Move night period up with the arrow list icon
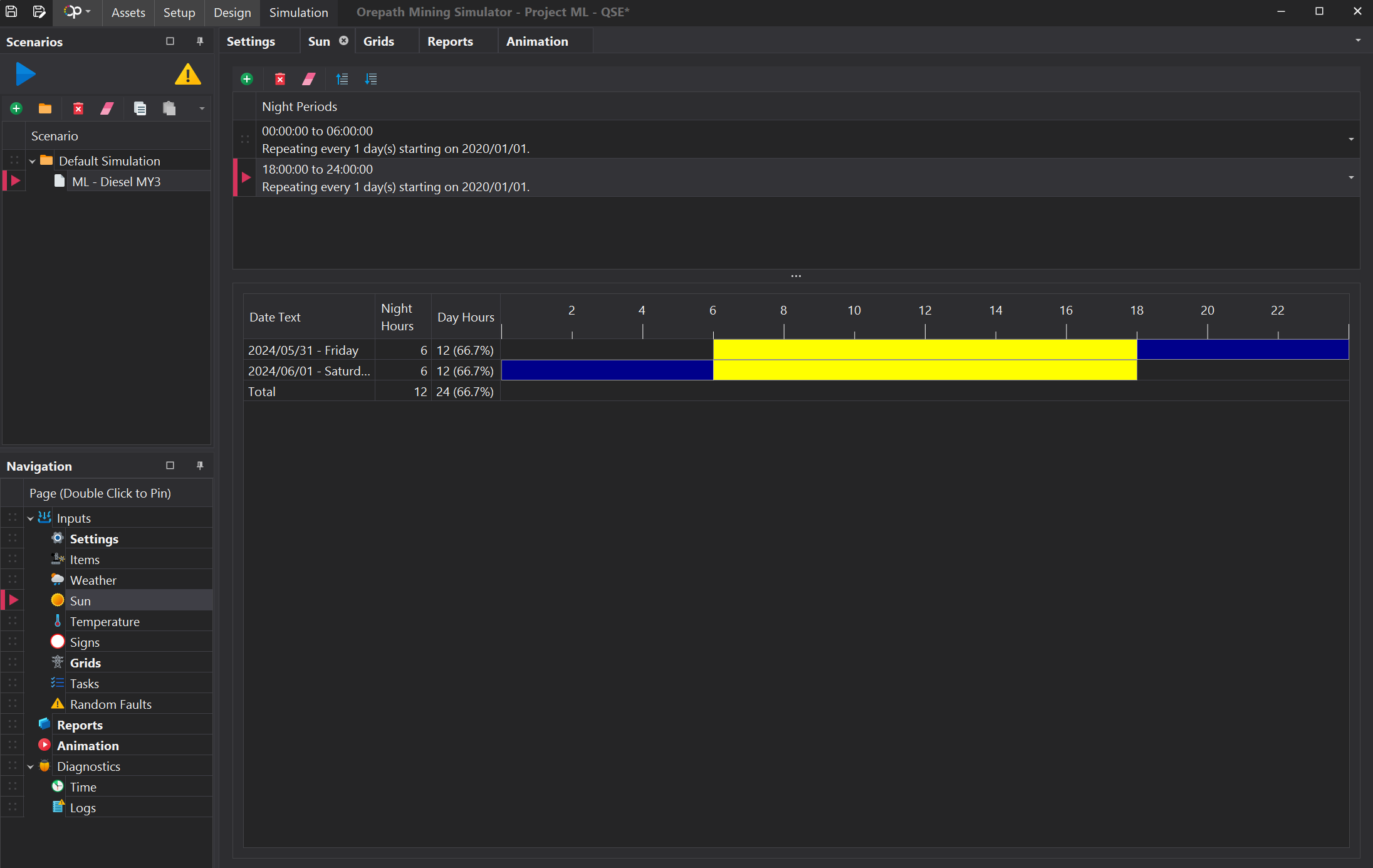Viewport: 1373px width, 868px height. (342, 79)
